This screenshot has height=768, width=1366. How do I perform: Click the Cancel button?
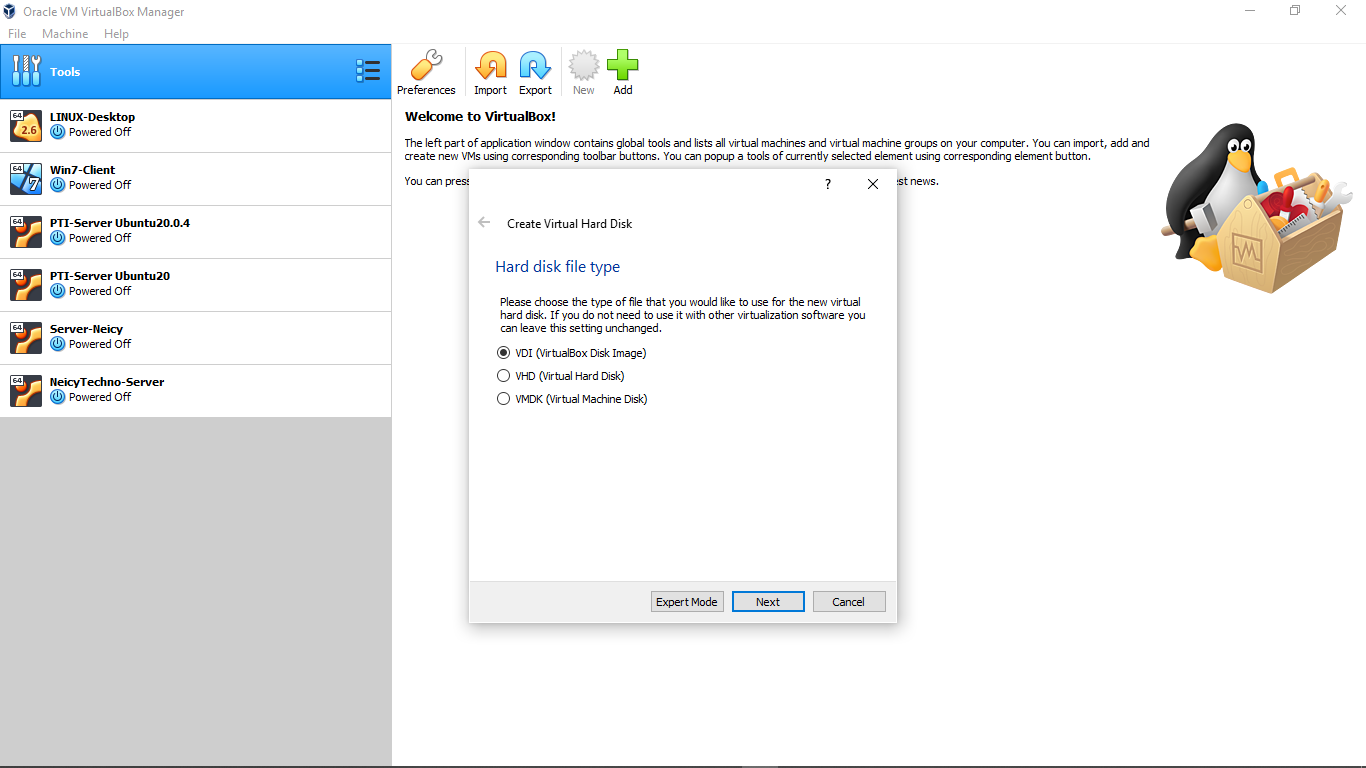coord(849,602)
